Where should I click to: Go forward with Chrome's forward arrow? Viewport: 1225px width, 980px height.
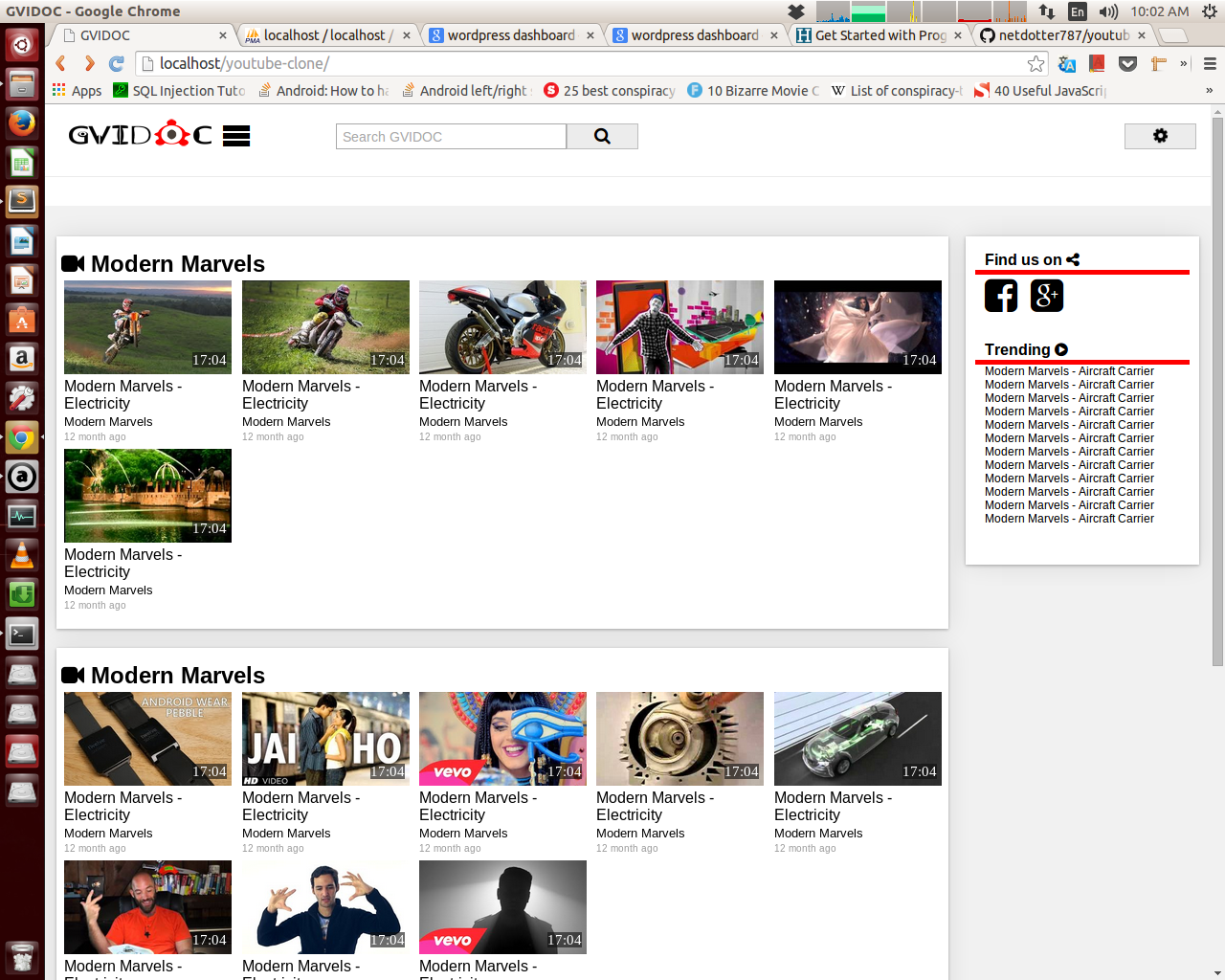coord(89,63)
